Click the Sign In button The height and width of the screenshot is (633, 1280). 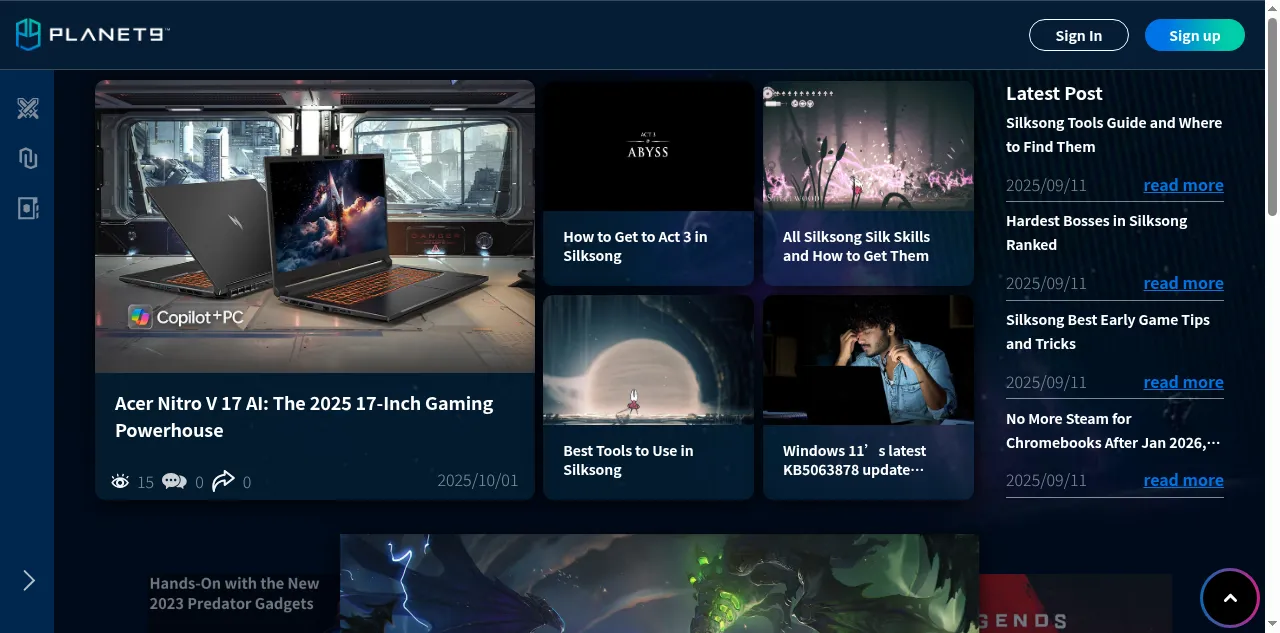tap(1079, 35)
